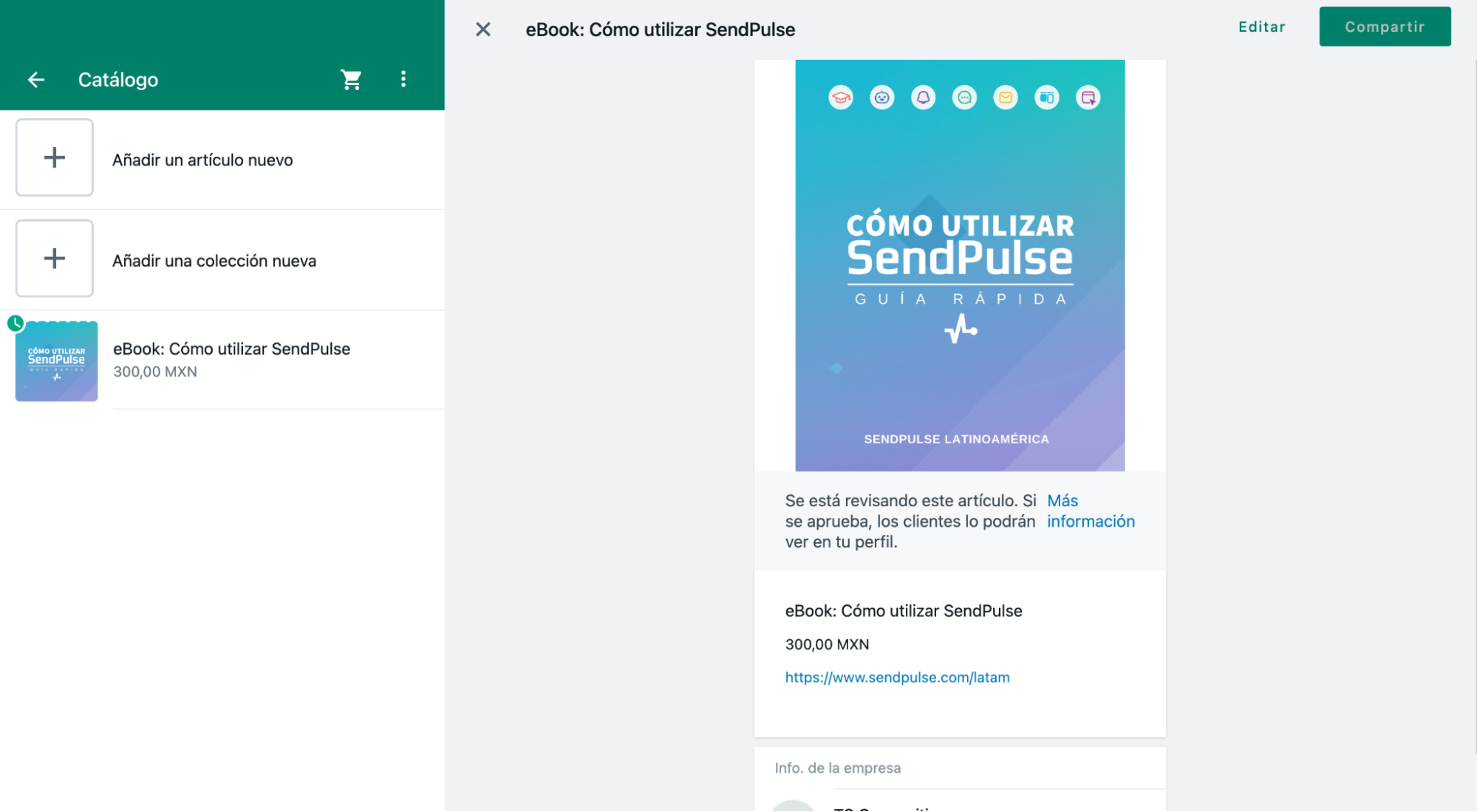Click the back arrow next to Catálogo
The height and width of the screenshot is (812, 1477).
click(36, 80)
